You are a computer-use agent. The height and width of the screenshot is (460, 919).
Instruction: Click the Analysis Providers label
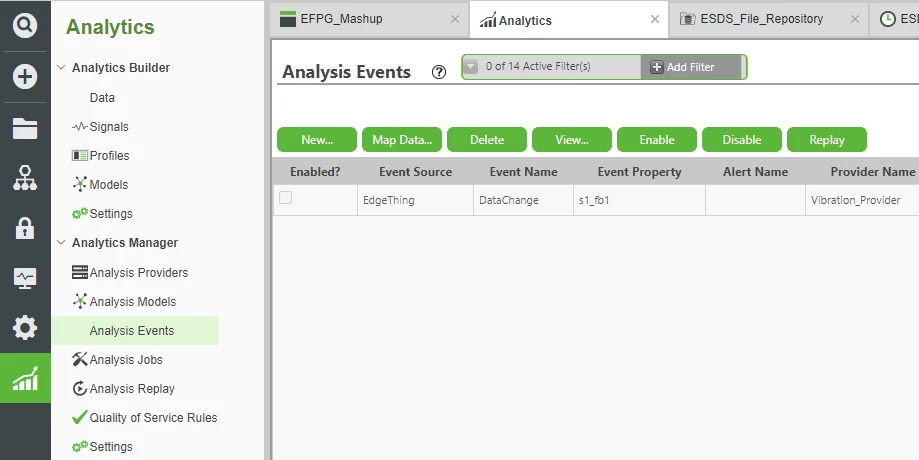coord(139,272)
